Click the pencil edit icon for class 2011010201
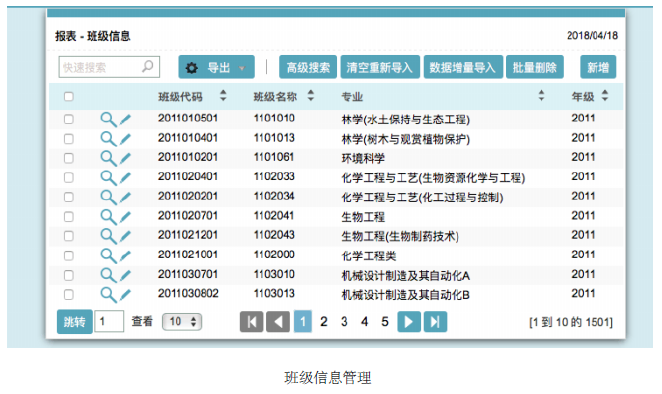Image resolution: width=662 pixels, height=394 pixels. 125,158
